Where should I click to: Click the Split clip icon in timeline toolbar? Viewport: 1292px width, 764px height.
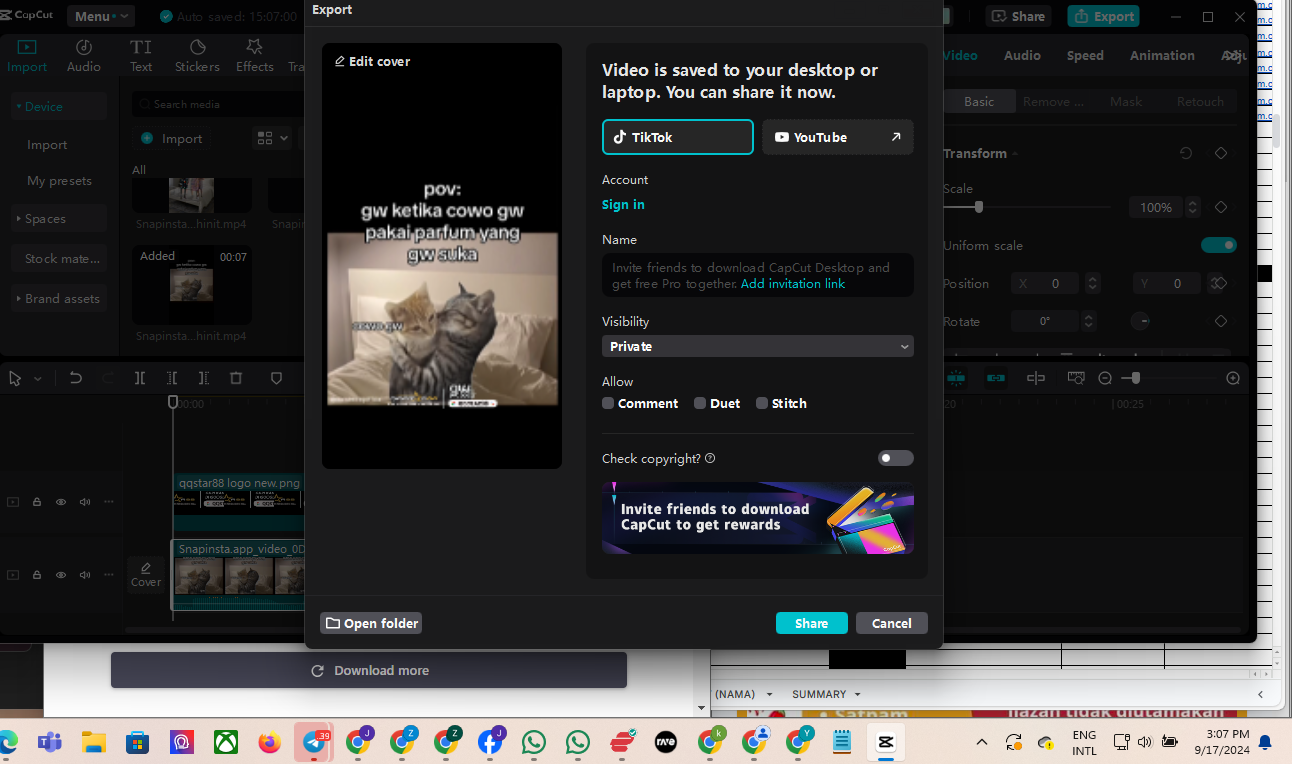pyautogui.click(x=140, y=378)
